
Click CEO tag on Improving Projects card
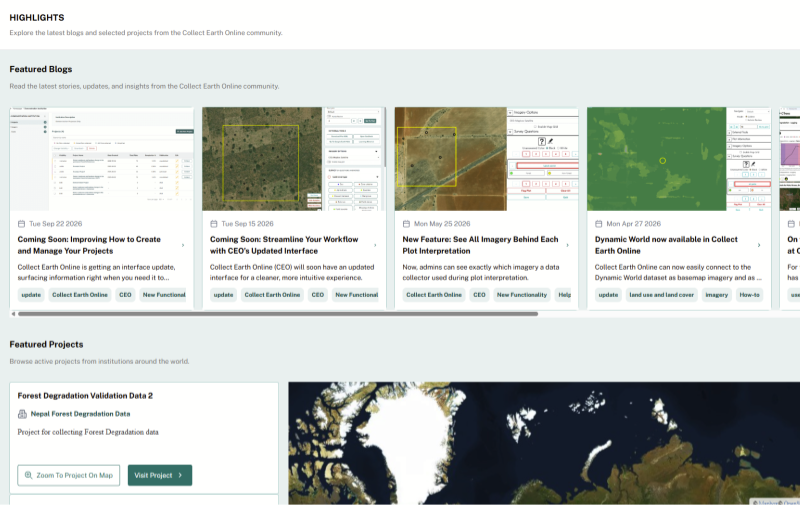(x=126, y=295)
